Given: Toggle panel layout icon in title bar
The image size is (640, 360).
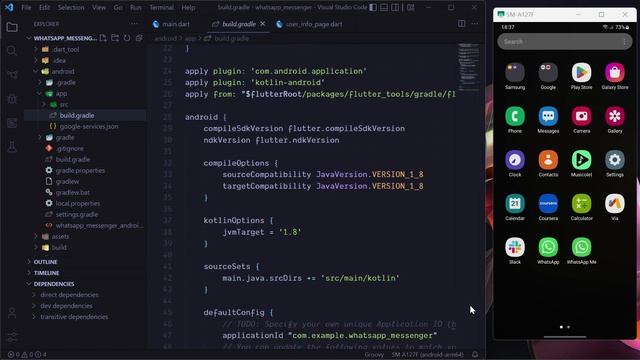Looking at the screenshot, I should [384, 7].
